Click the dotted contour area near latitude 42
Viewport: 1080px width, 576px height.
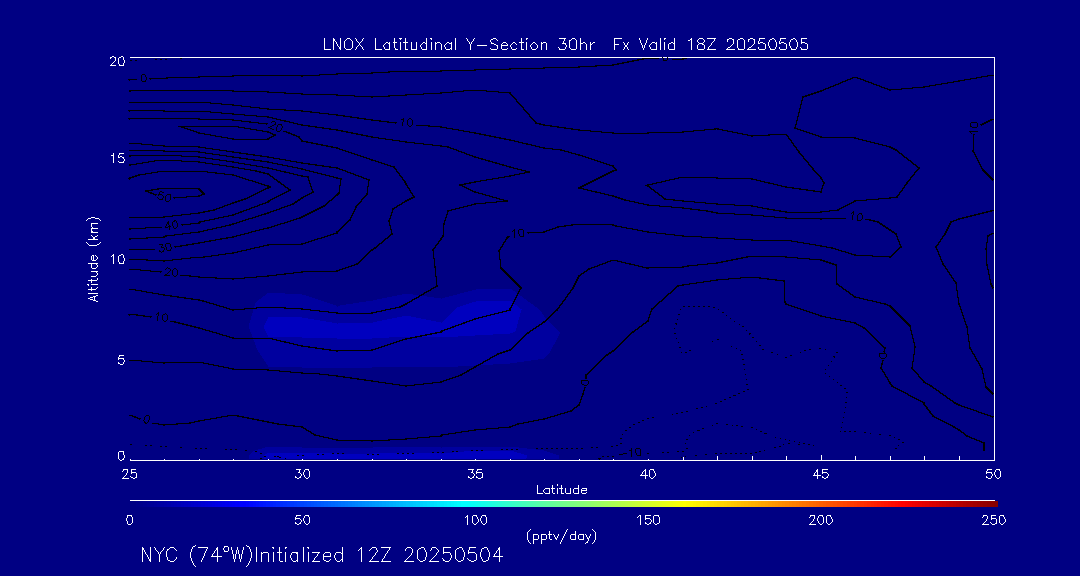tap(710, 340)
